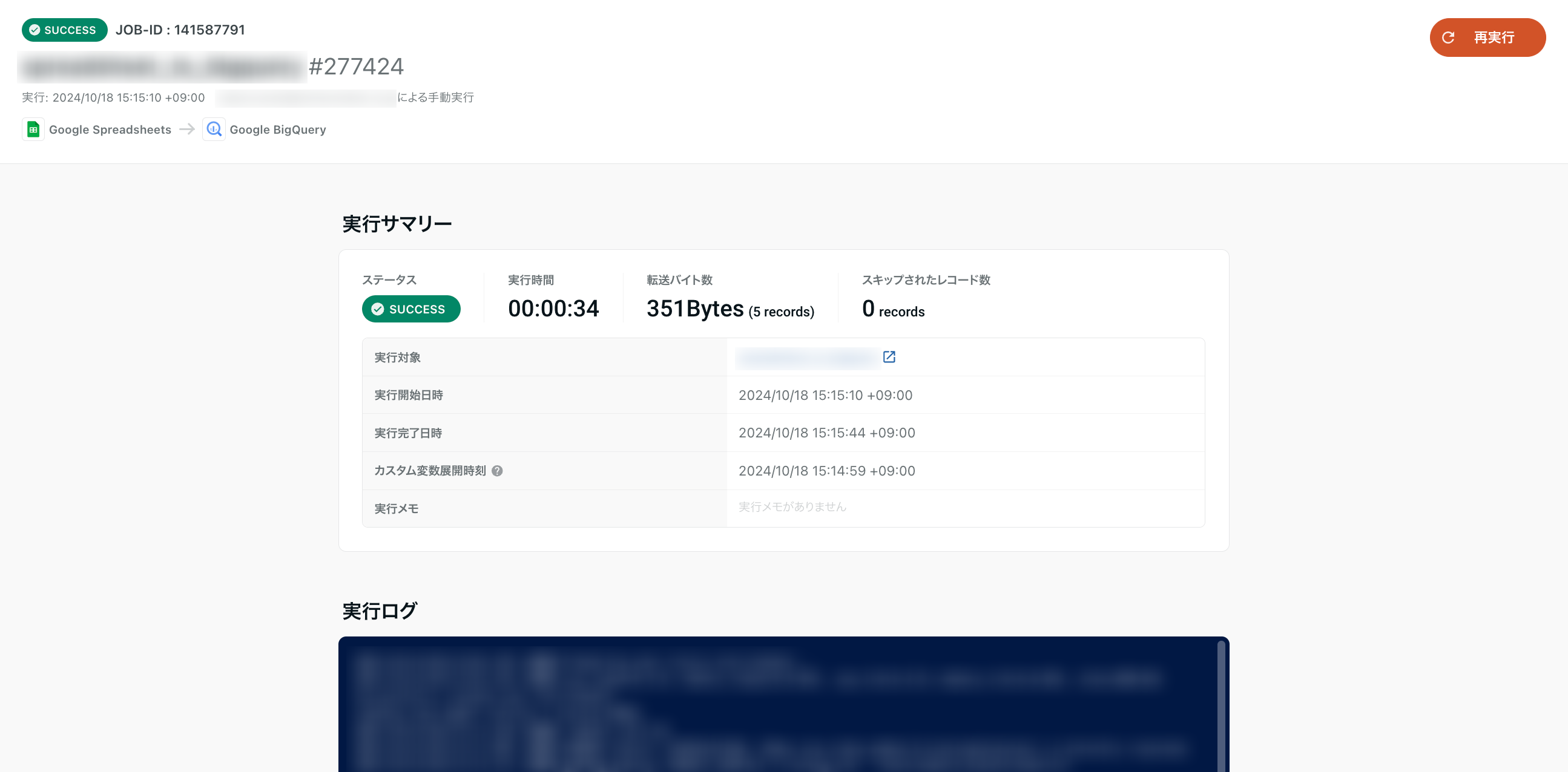Click completion time 2024/10/18 15:15:44
The image size is (1568, 772).
coord(826,433)
